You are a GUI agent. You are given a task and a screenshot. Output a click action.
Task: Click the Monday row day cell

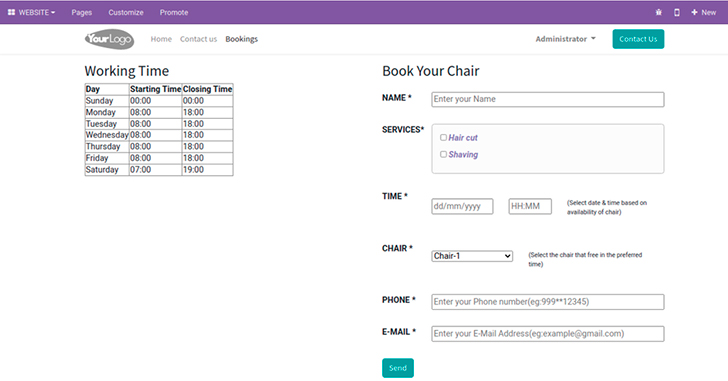[x=107, y=112]
